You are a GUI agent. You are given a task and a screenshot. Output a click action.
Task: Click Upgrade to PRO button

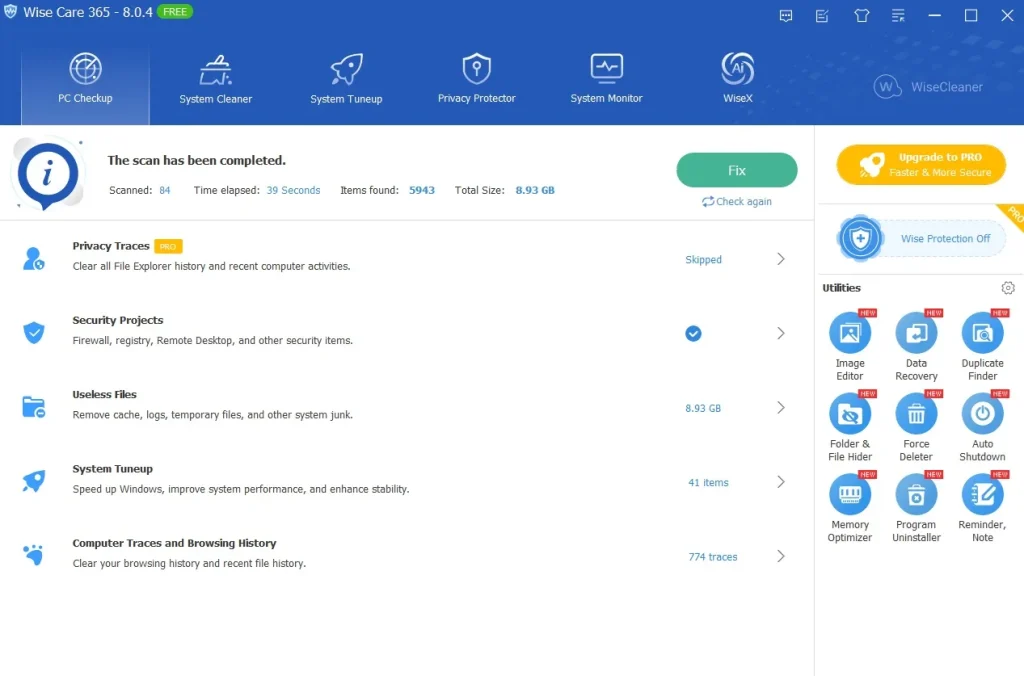(921, 165)
